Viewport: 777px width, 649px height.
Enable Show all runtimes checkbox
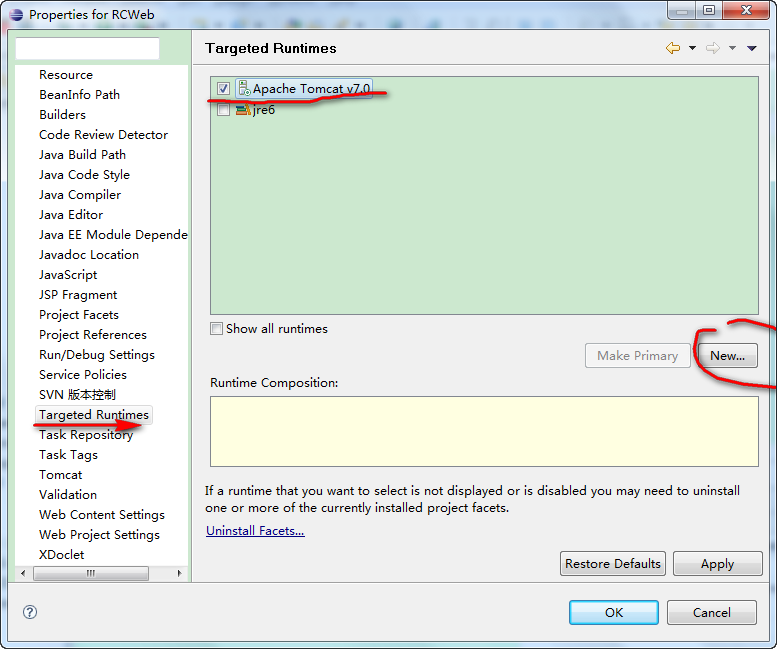[x=217, y=328]
